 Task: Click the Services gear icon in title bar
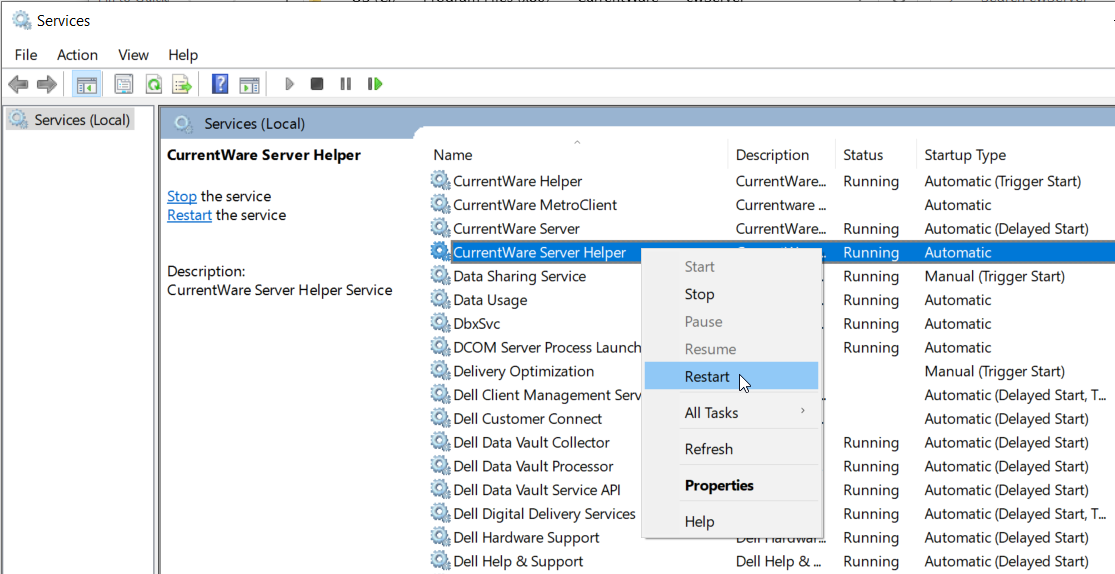(x=22, y=20)
